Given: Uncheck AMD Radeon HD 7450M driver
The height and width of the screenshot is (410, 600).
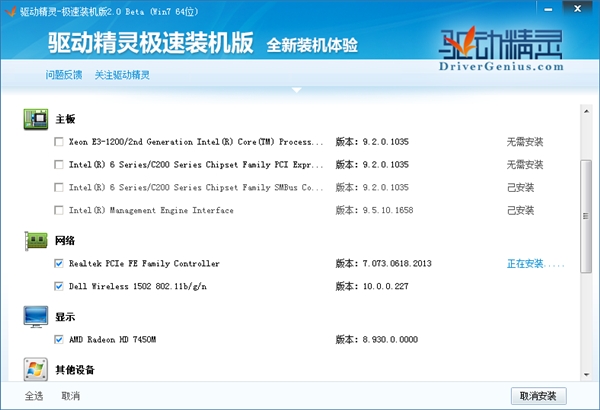Looking at the screenshot, I should click(x=59, y=340).
